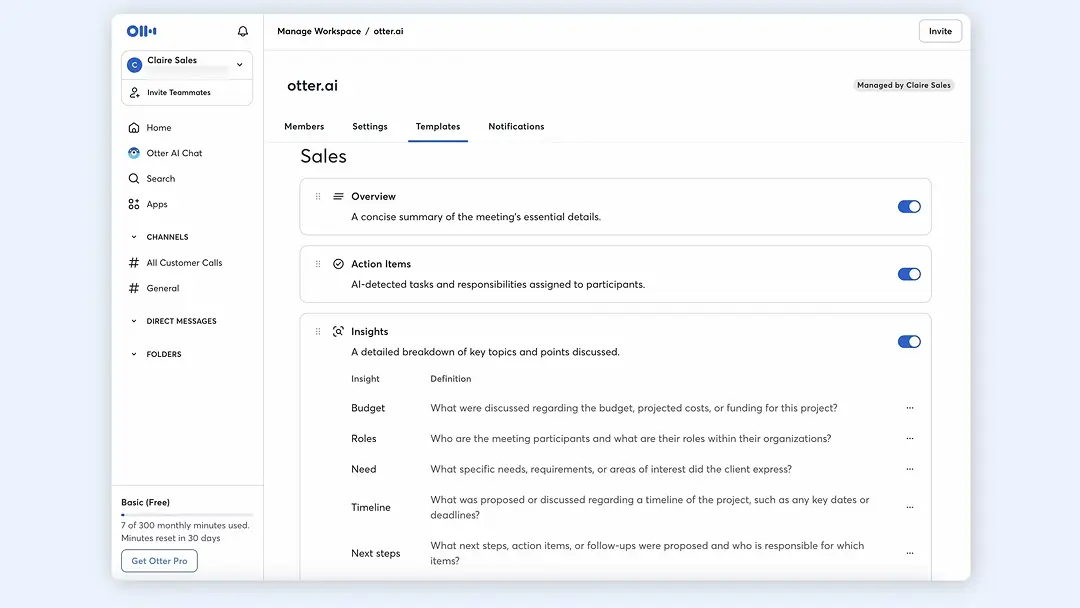Click the Insights section title

click(x=369, y=331)
